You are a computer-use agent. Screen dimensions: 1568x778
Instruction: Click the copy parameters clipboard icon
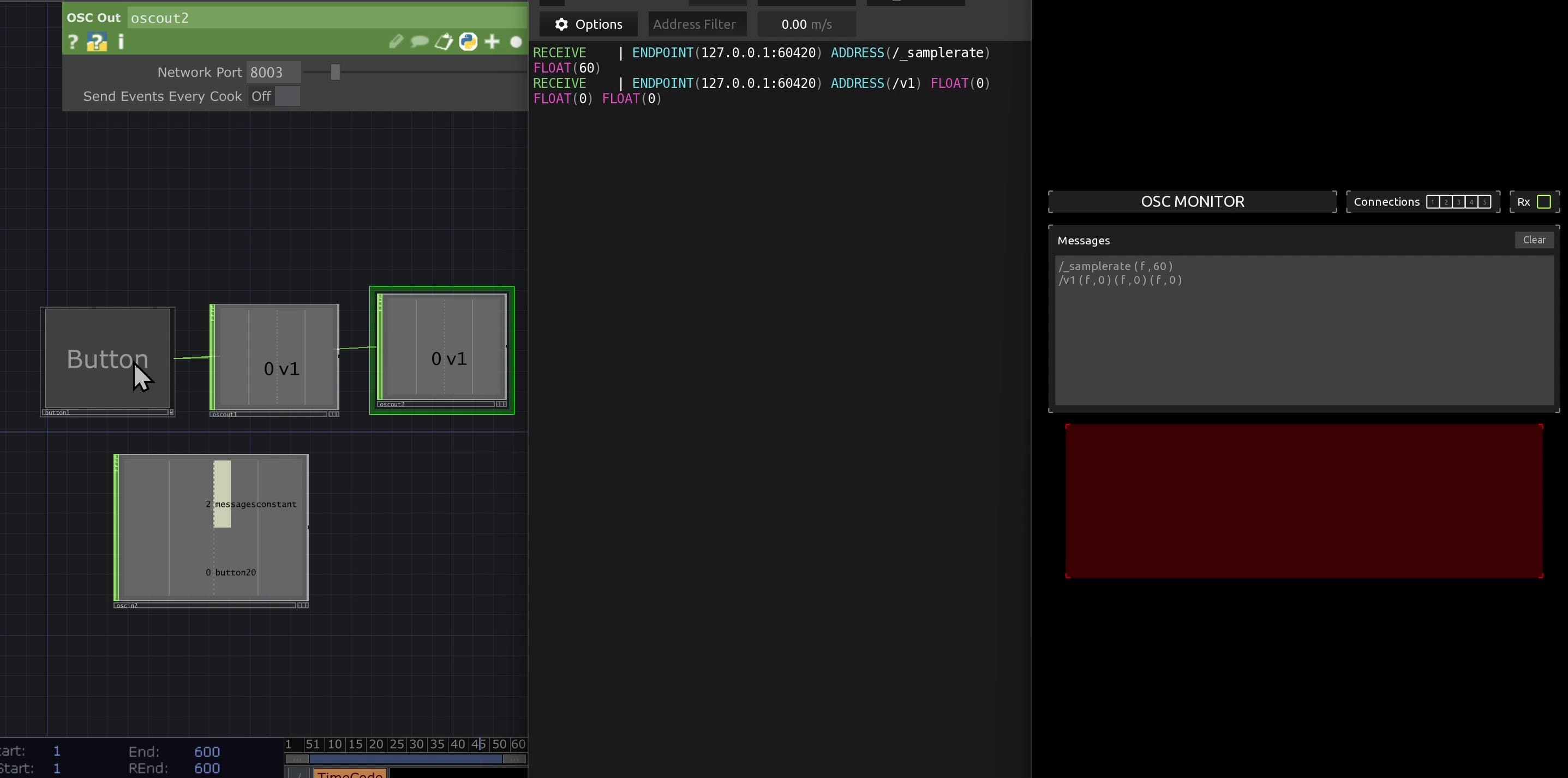pyautogui.click(x=444, y=41)
